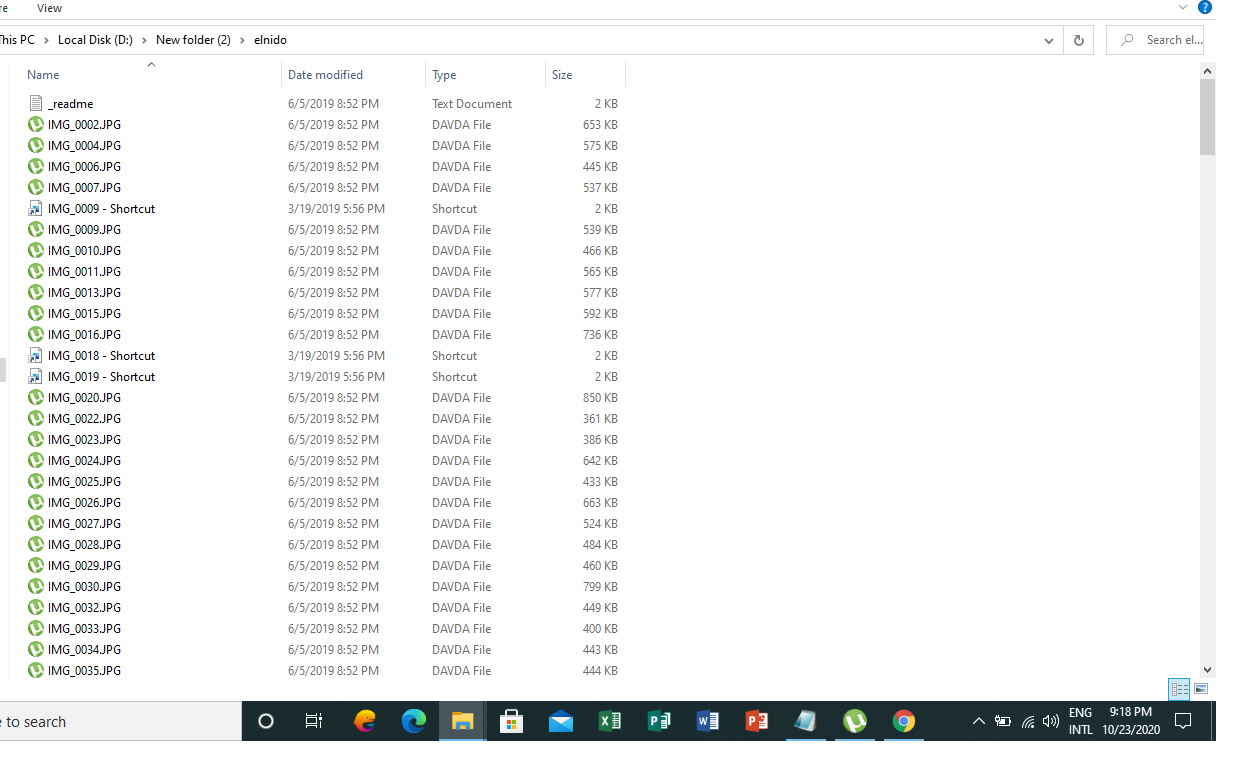Select the IMG_0010.JPG file icon
The image size is (1236, 776).
[36, 250]
